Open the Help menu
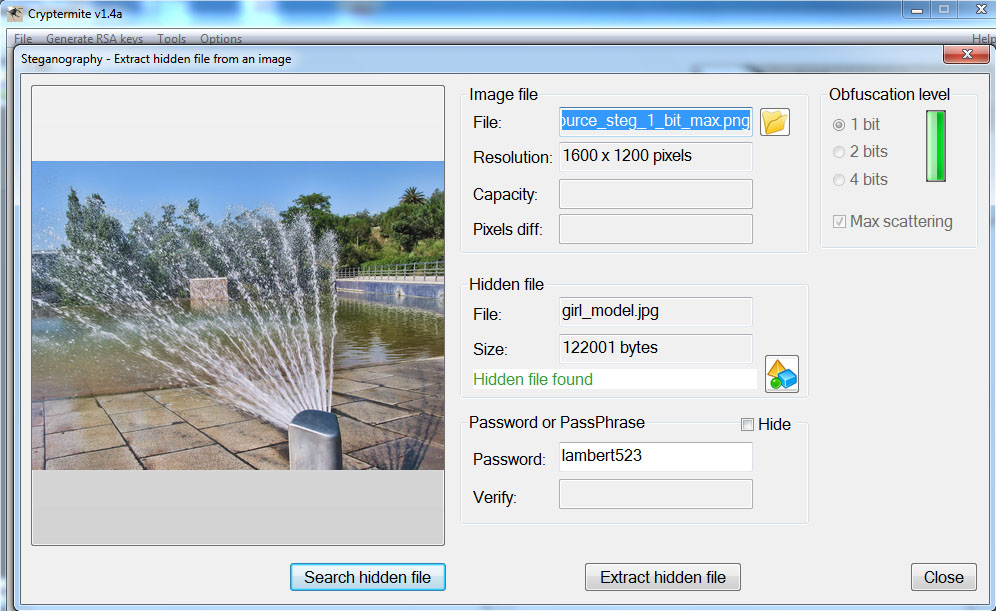Screen dimensions: 996x611 (x=983, y=39)
